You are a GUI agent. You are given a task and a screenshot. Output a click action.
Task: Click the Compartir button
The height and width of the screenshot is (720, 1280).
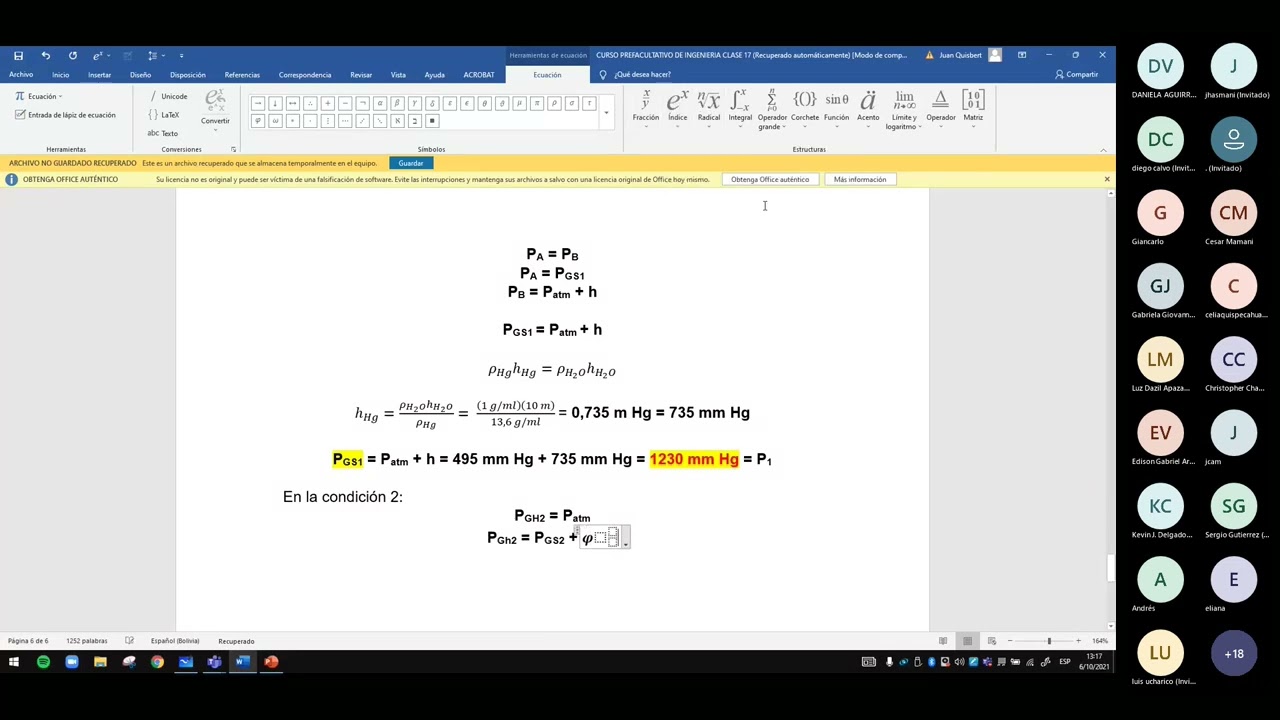click(x=1076, y=75)
